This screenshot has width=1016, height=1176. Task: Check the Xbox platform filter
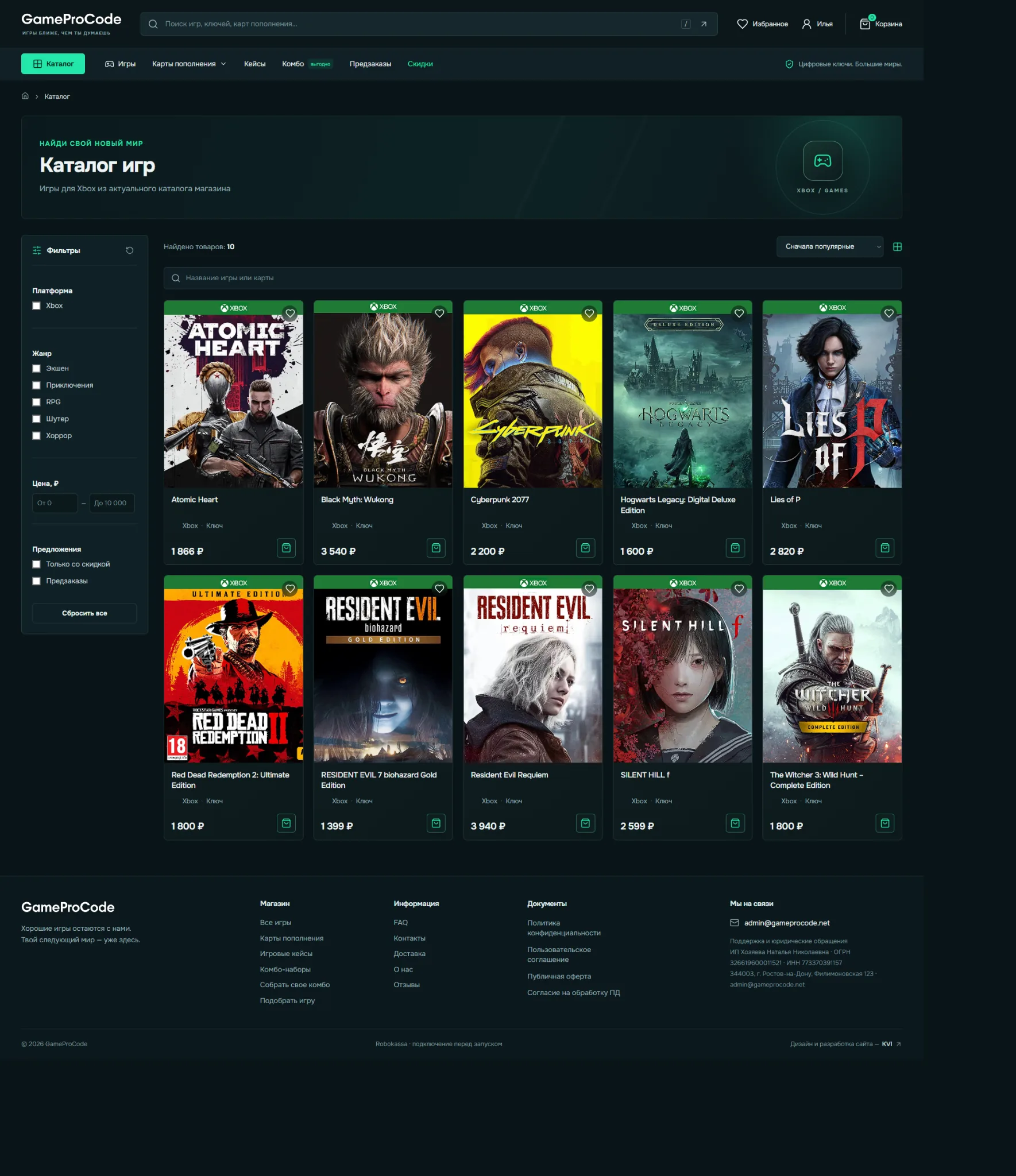click(x=36, y=306)
